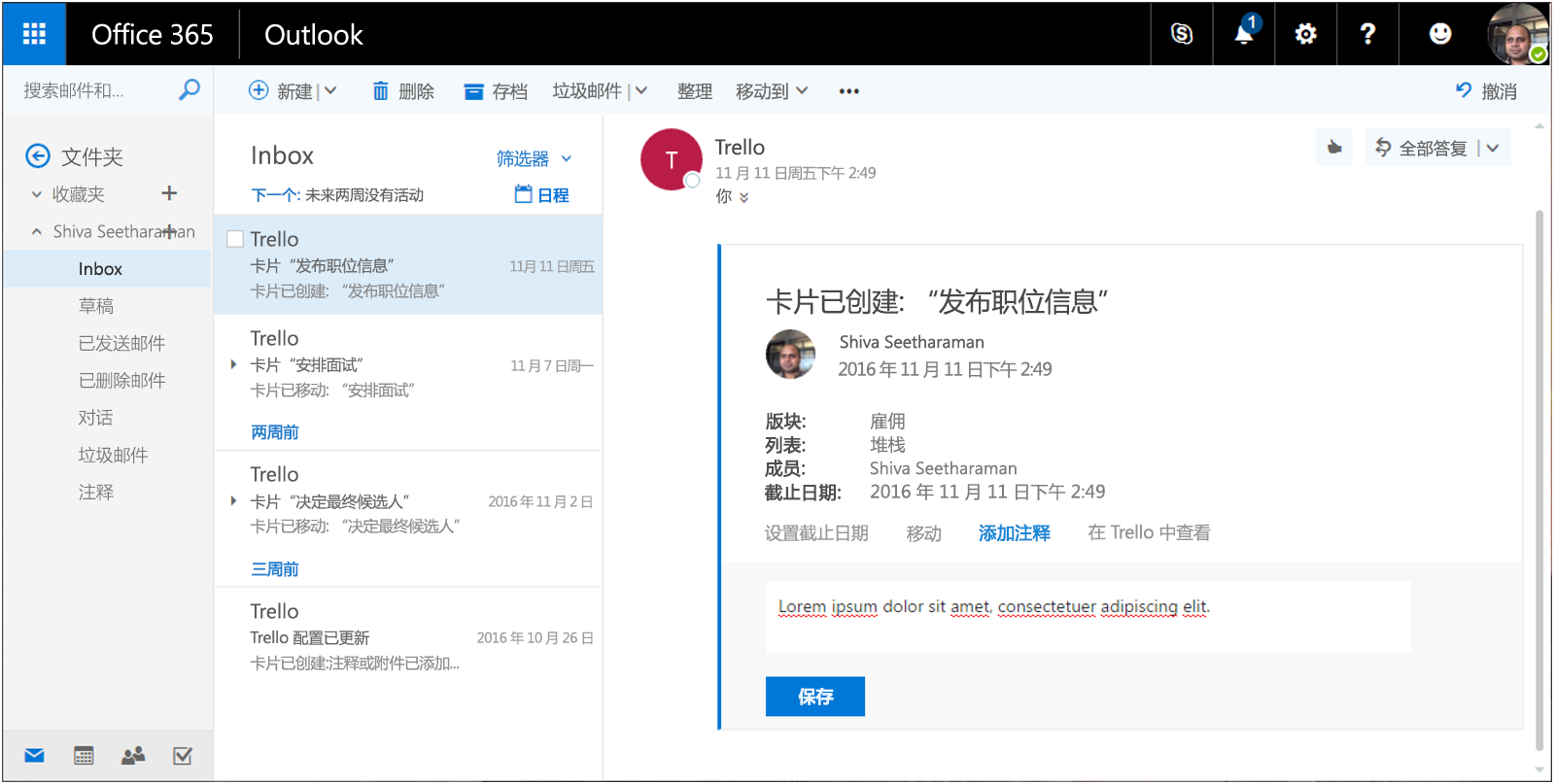1555x784 pixels.
Task: Click the search magnifier icon
Action: tap(190, 90)
